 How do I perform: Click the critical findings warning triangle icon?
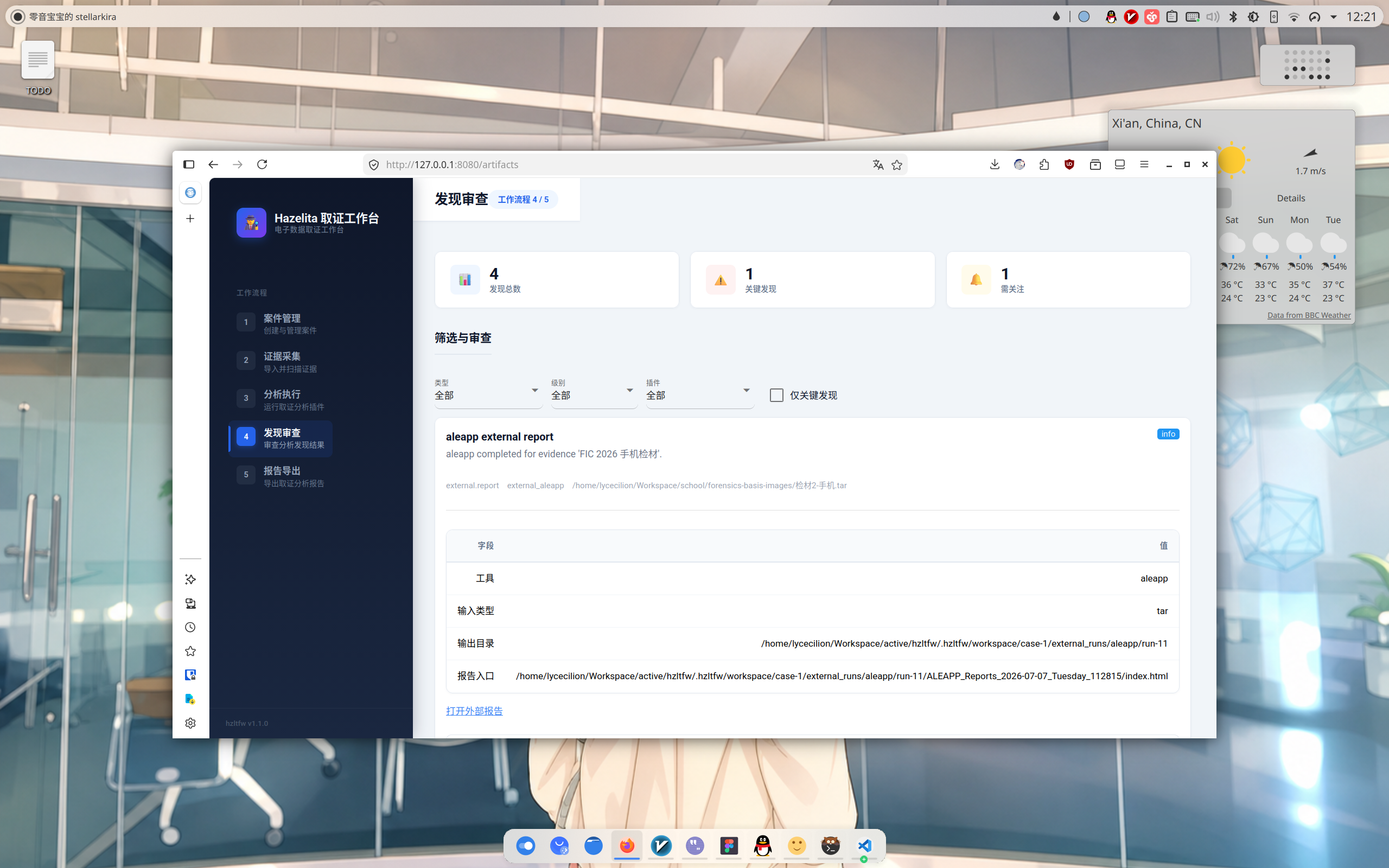point(721,280)
